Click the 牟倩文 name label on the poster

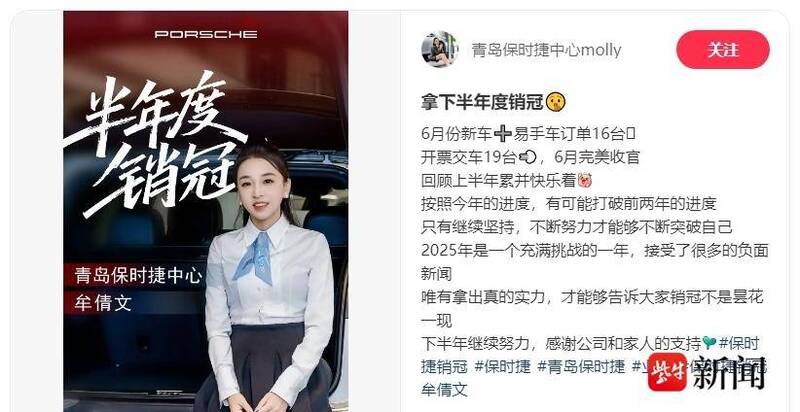coord(103,303)
